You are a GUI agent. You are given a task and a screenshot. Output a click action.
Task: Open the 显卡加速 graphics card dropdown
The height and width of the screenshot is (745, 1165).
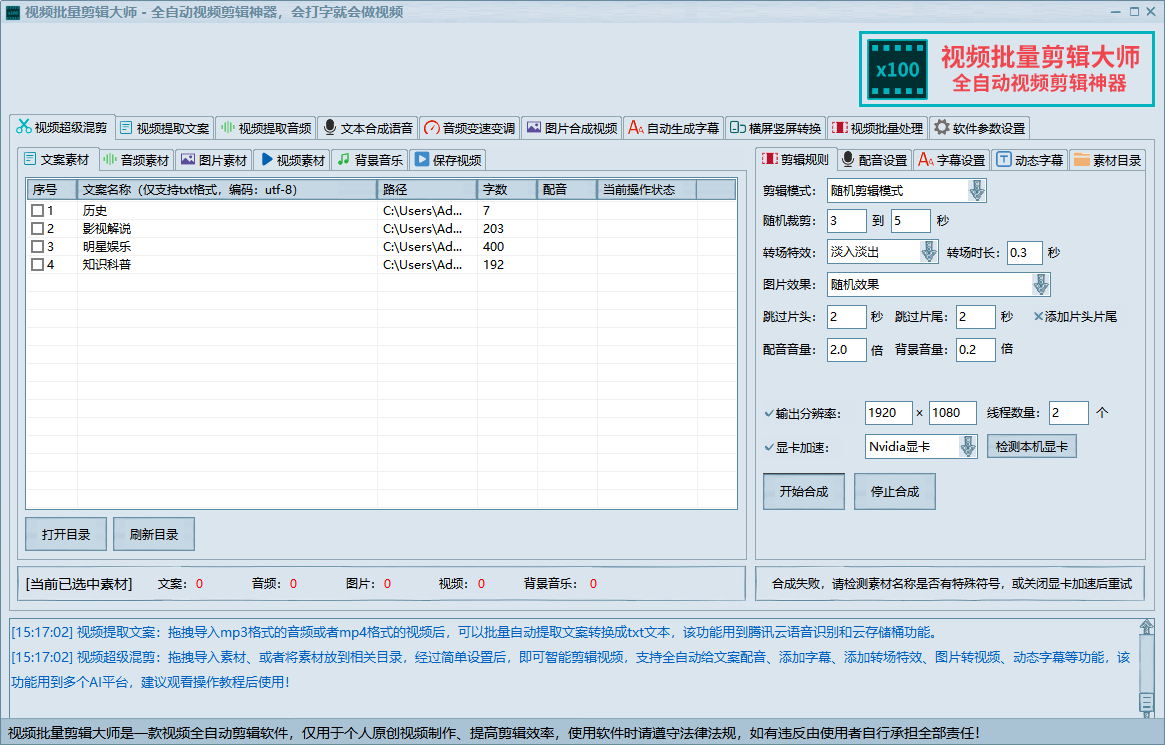(x=967, y=447)
